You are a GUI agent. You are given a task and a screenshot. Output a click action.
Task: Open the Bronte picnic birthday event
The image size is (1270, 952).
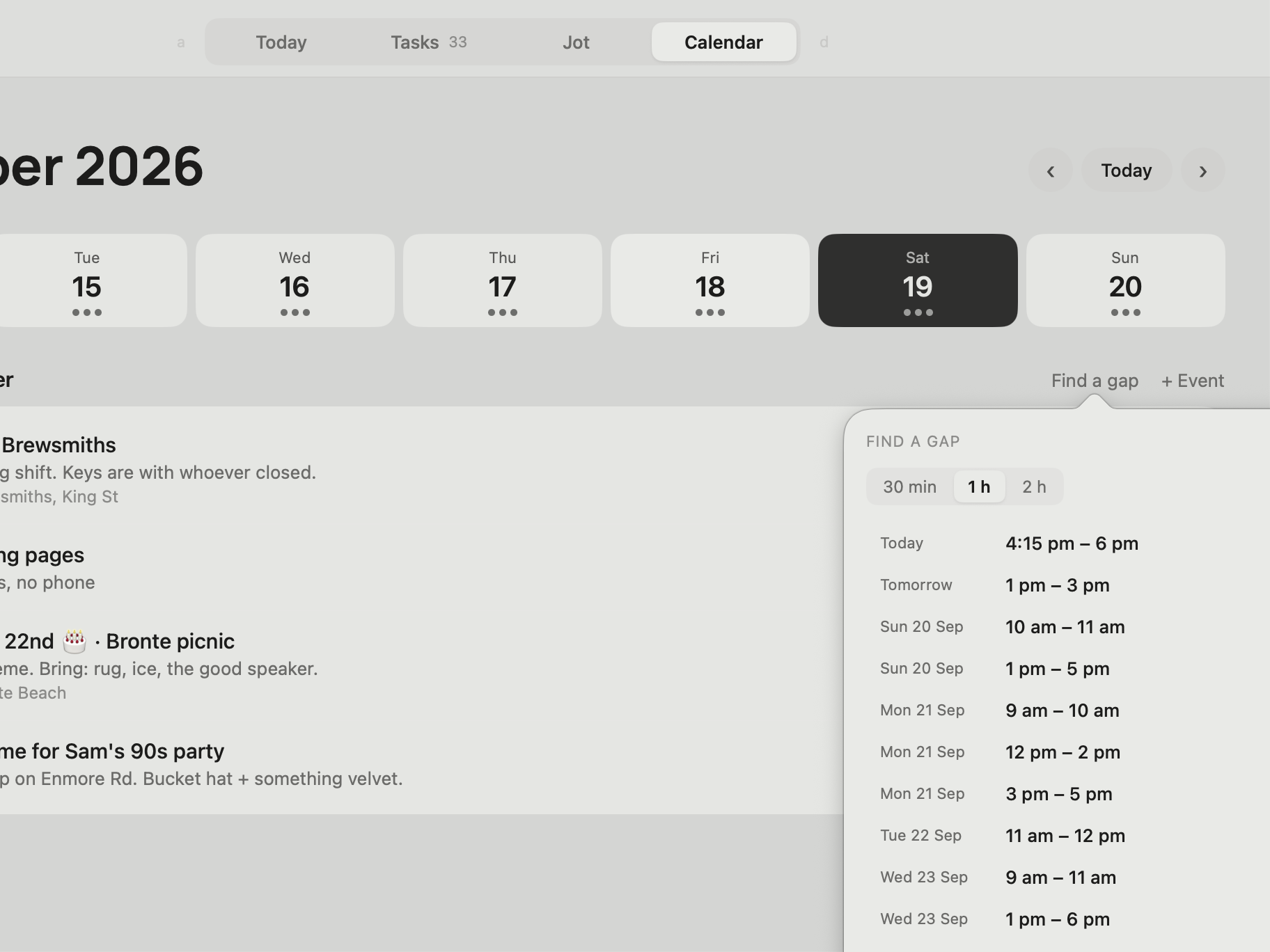coord(421,666)
